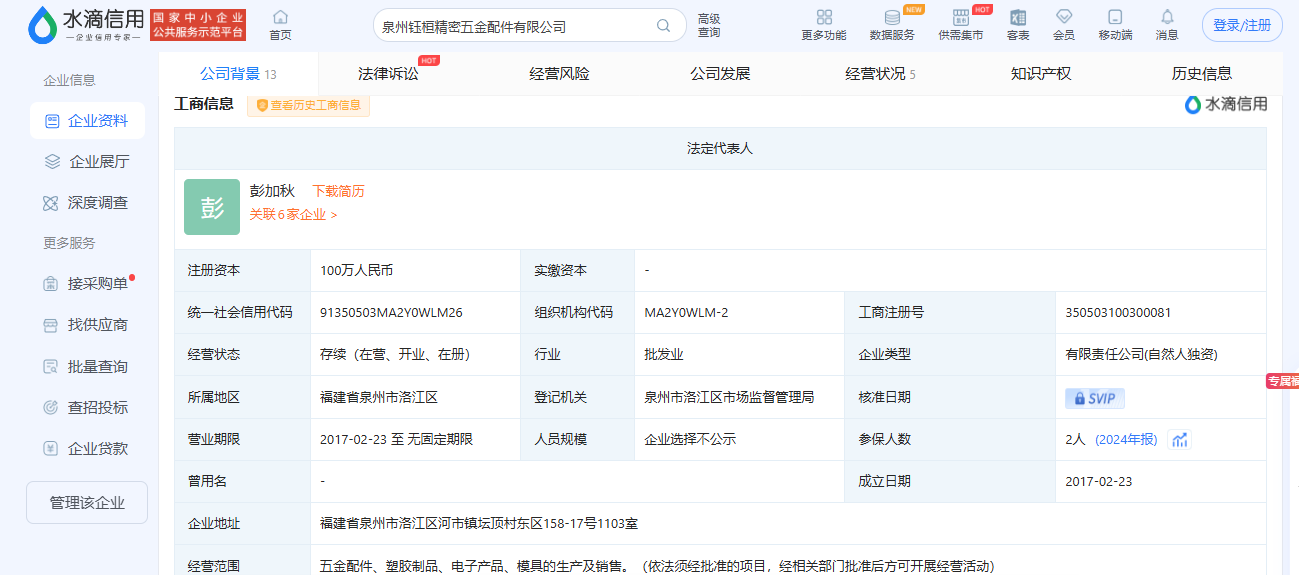Click the 参保人数 trend chart icon
Viewport: 1299px width, 575px height.
coord(1180,440)
